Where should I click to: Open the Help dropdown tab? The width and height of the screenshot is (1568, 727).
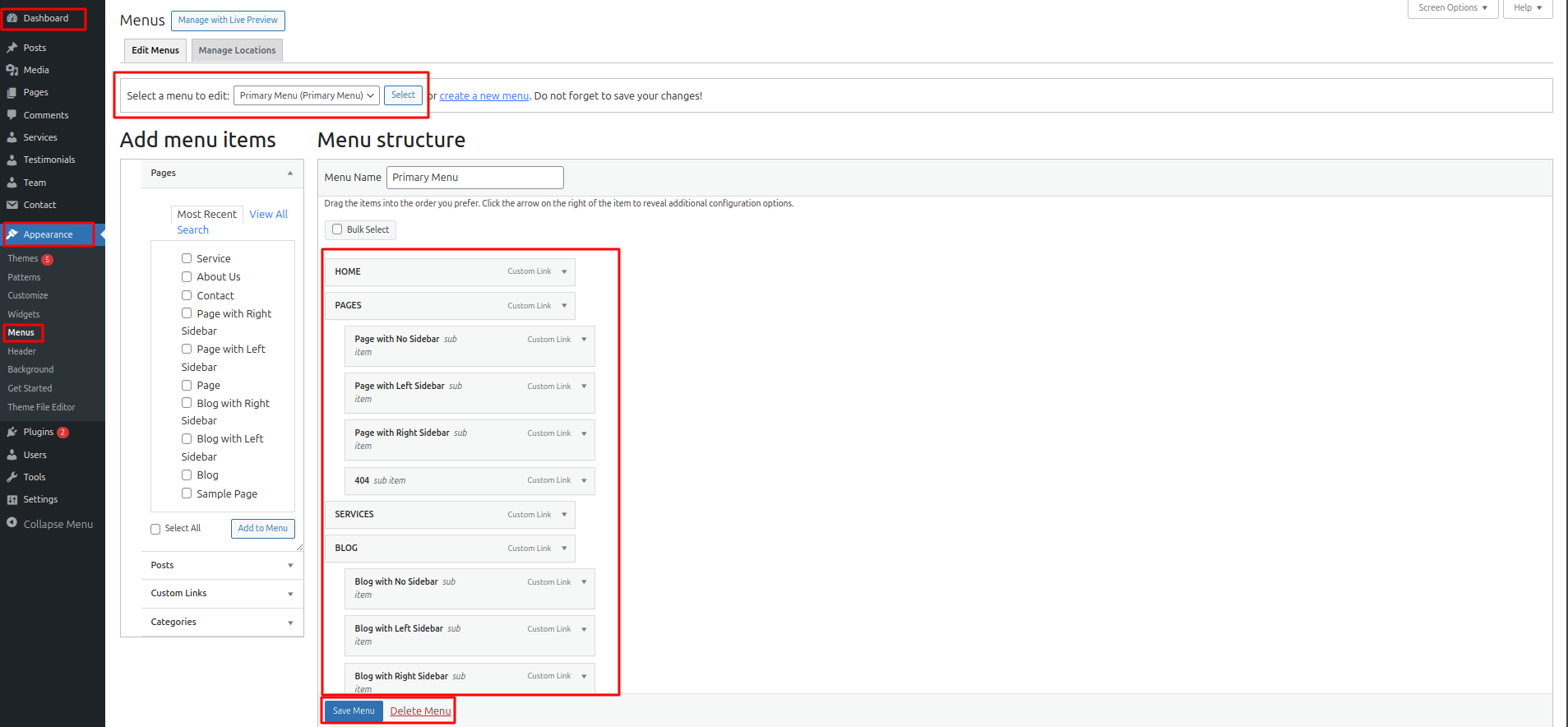[x=1528, y=8]
